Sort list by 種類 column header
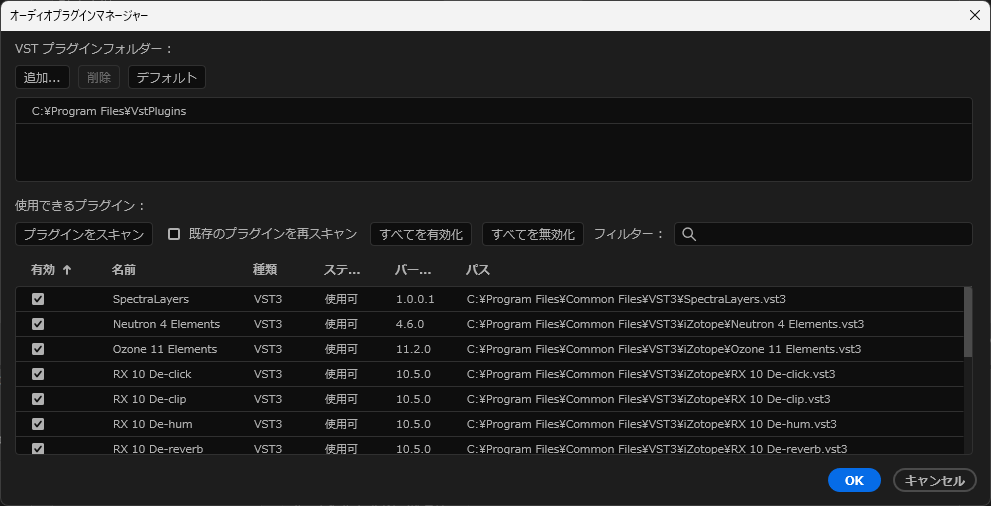991x506 pixels. coord(265,270)
